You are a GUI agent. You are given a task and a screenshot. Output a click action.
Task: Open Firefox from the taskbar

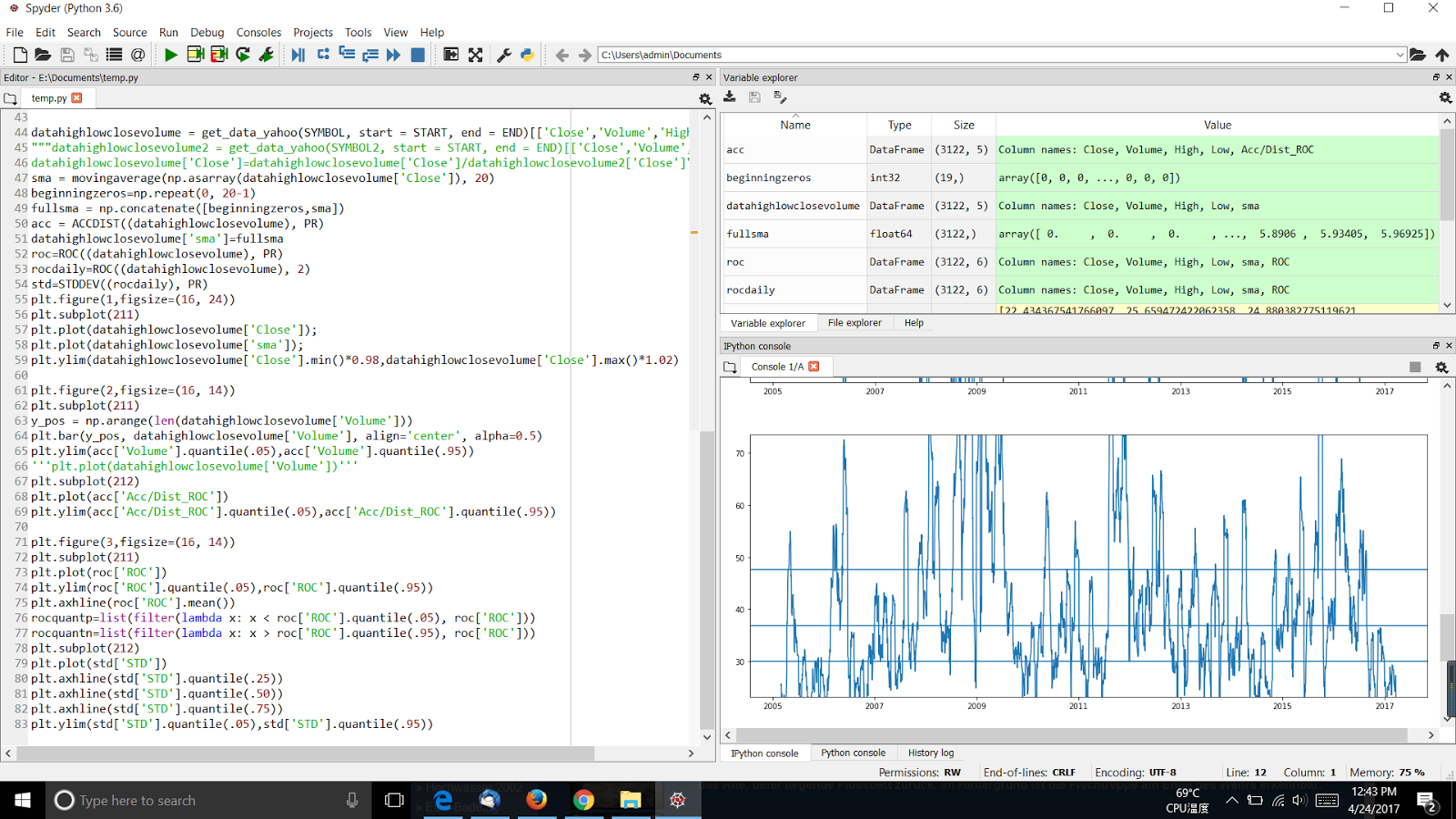coord(537,800)
